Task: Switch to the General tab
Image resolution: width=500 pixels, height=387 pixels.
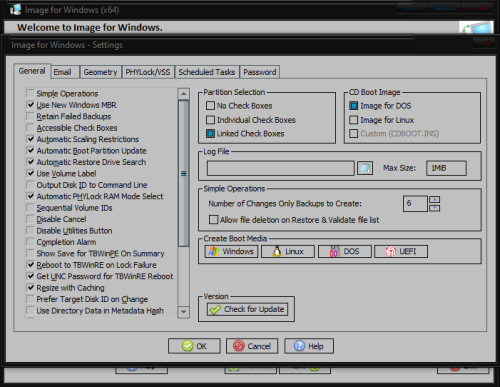Action: pos(32,71)
